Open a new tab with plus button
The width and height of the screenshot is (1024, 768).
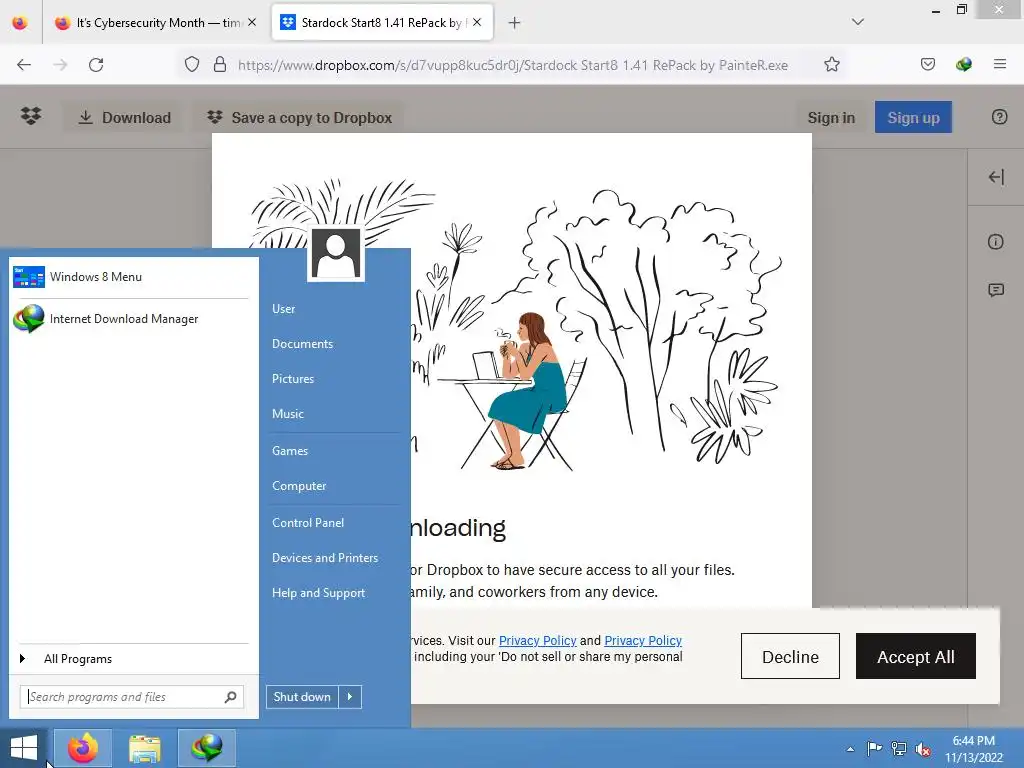coord(515,23)
